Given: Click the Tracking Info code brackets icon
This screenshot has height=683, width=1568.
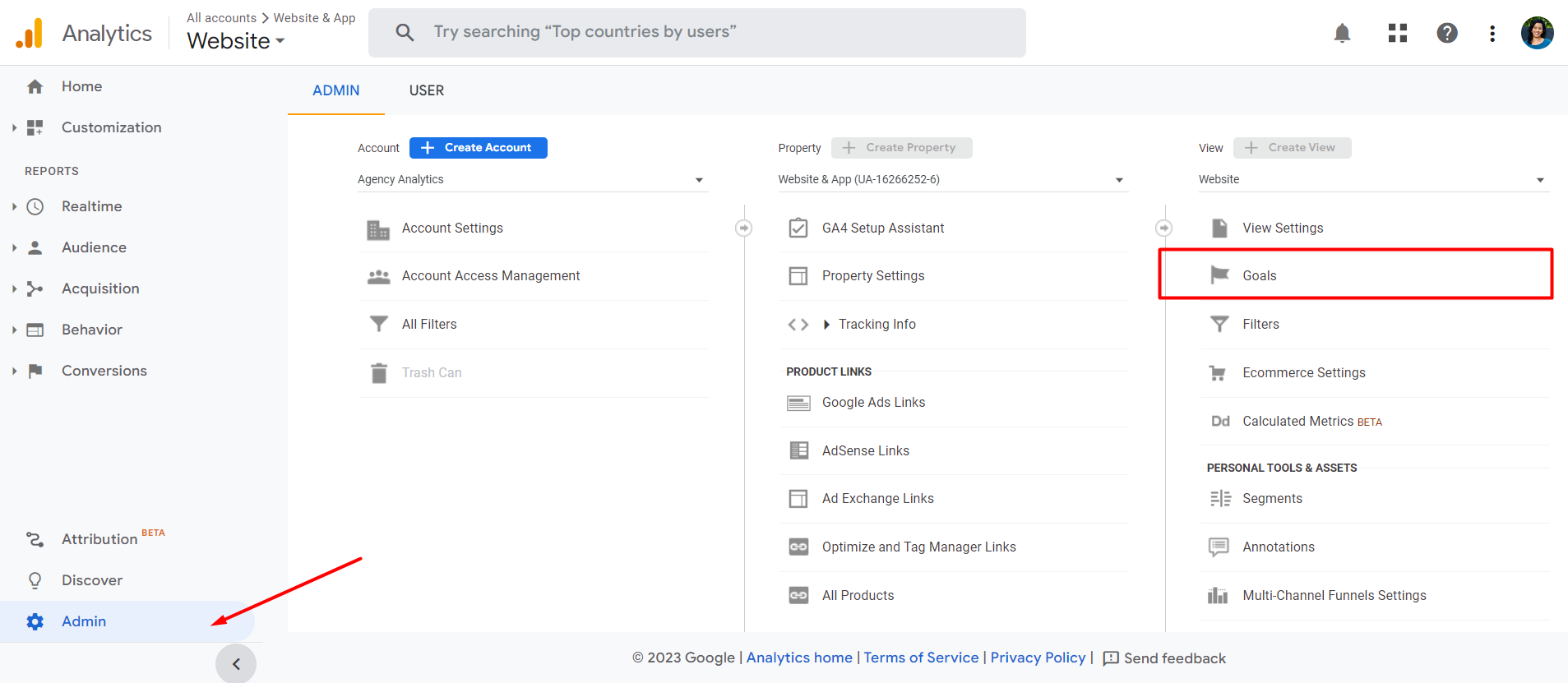Looking at the screenshot, I should [798, 325].
